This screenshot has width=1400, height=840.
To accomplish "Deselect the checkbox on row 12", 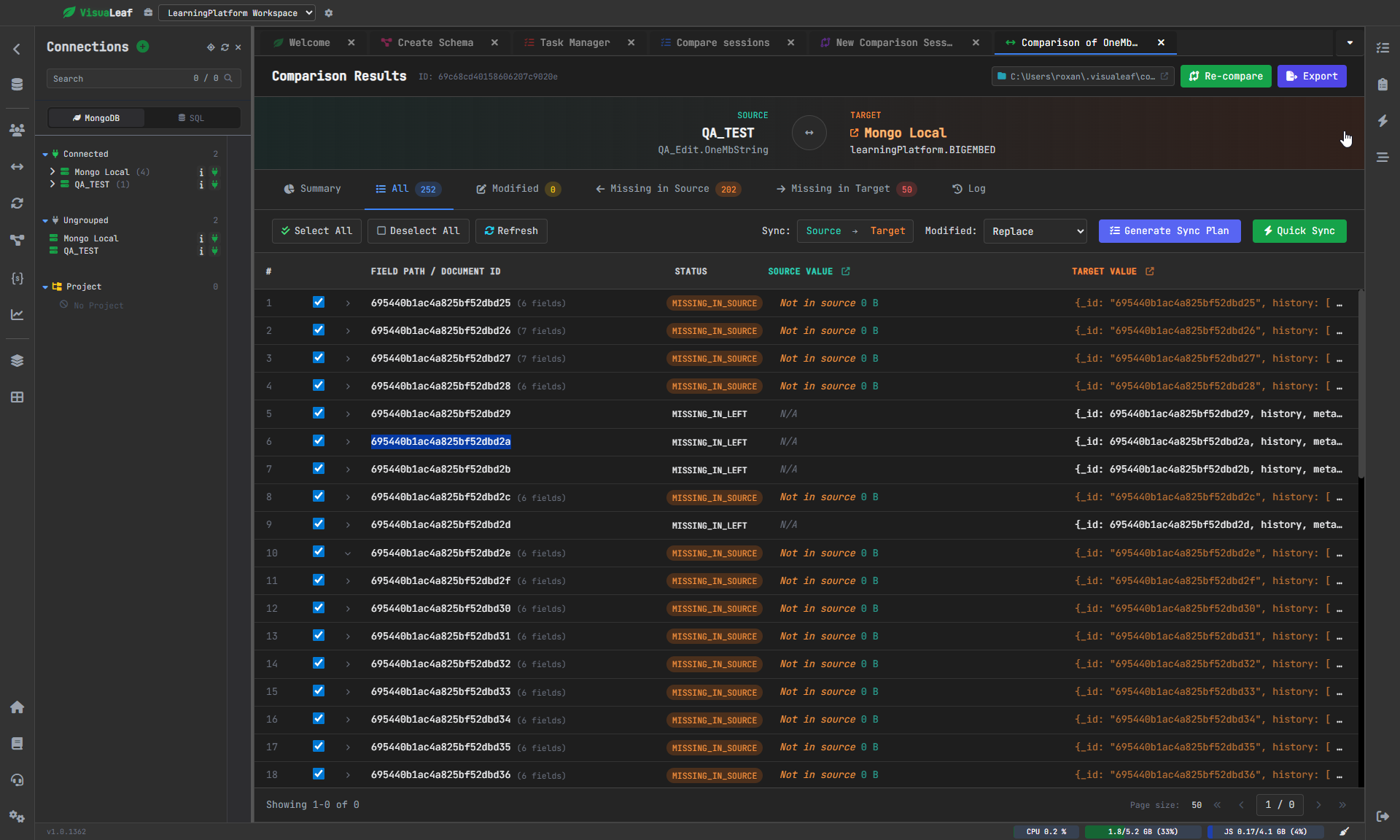I will pos(319,607).
